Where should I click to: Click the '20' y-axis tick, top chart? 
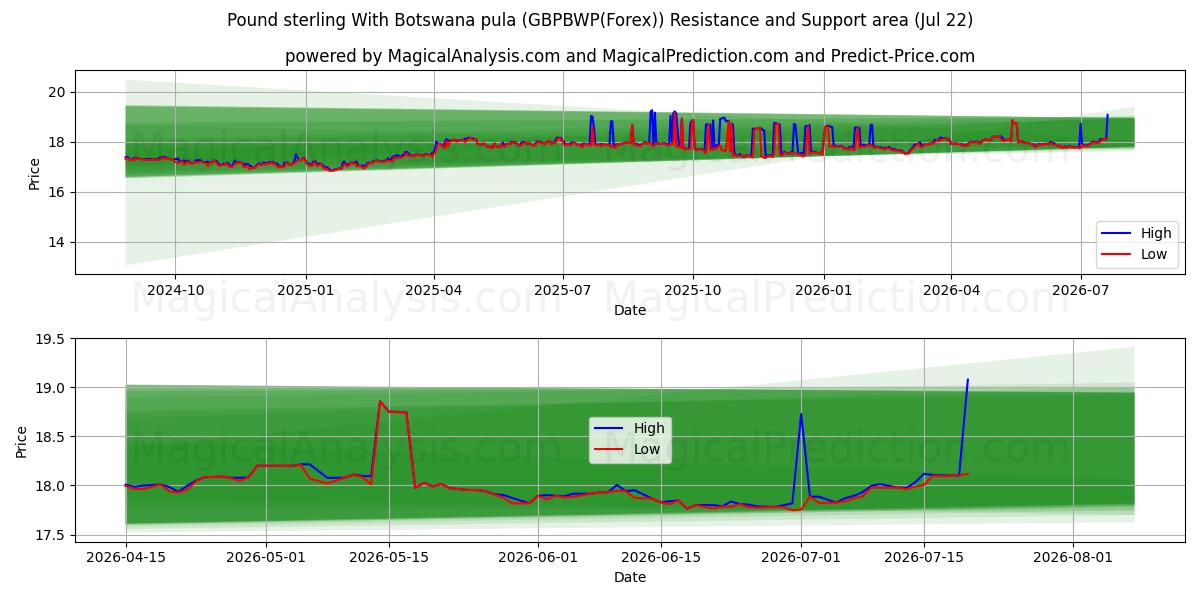57,92
